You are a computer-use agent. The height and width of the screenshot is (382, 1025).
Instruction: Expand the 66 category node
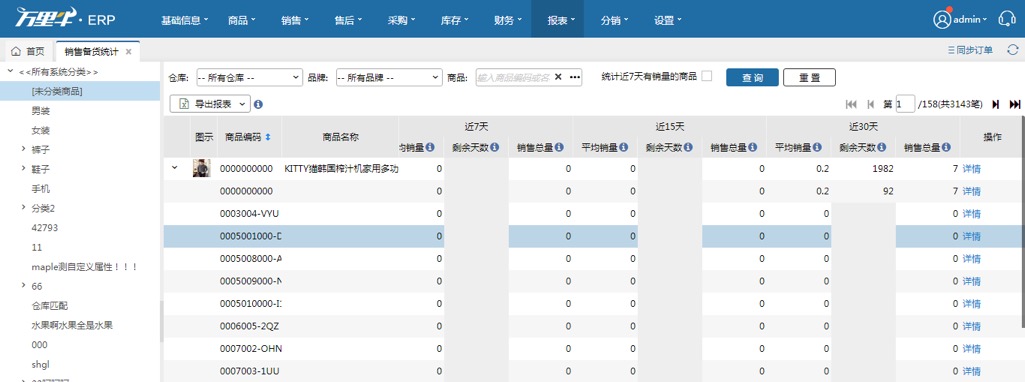[x=24, y=285]
